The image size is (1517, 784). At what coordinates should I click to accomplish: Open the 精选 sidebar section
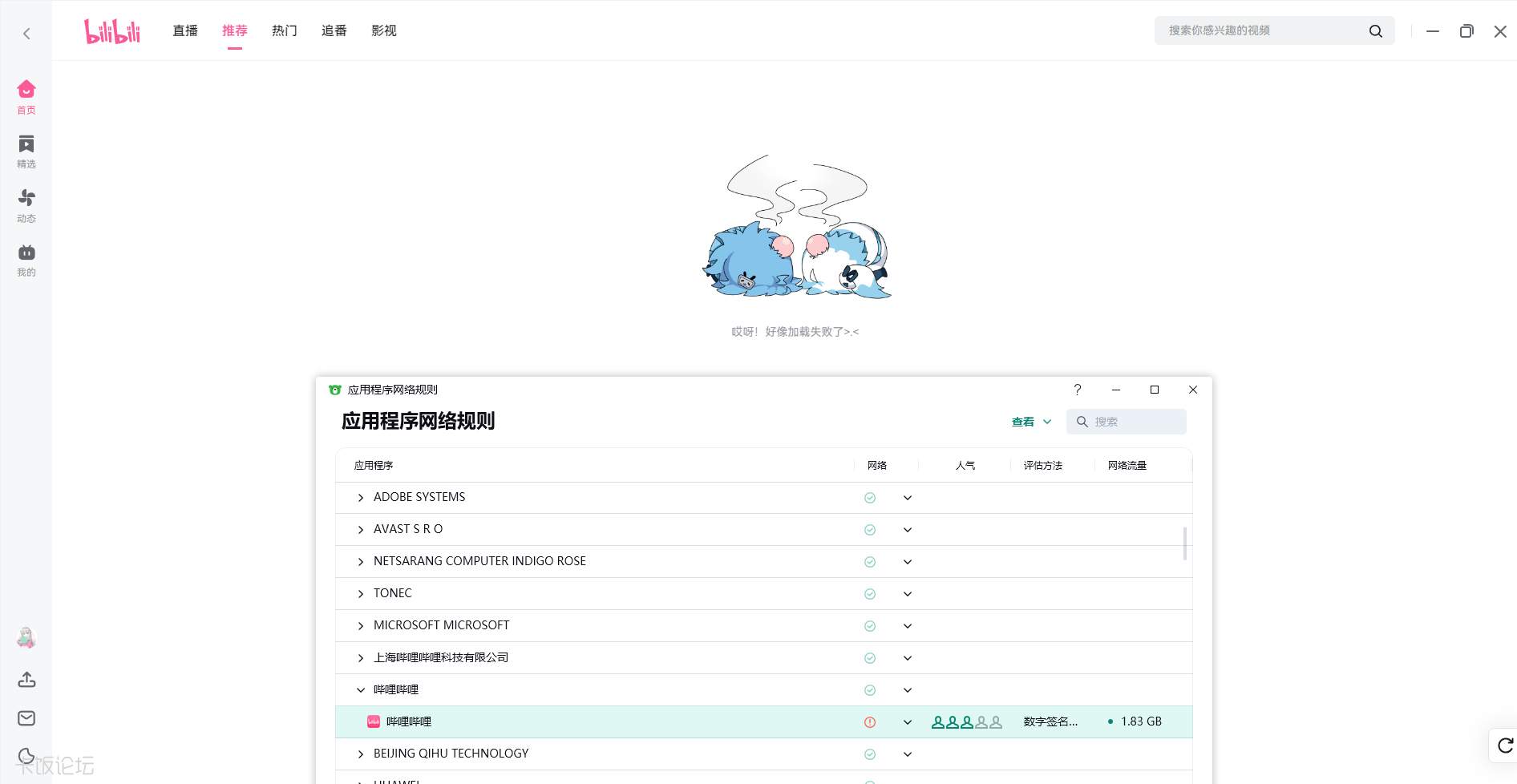pos(26,152)
